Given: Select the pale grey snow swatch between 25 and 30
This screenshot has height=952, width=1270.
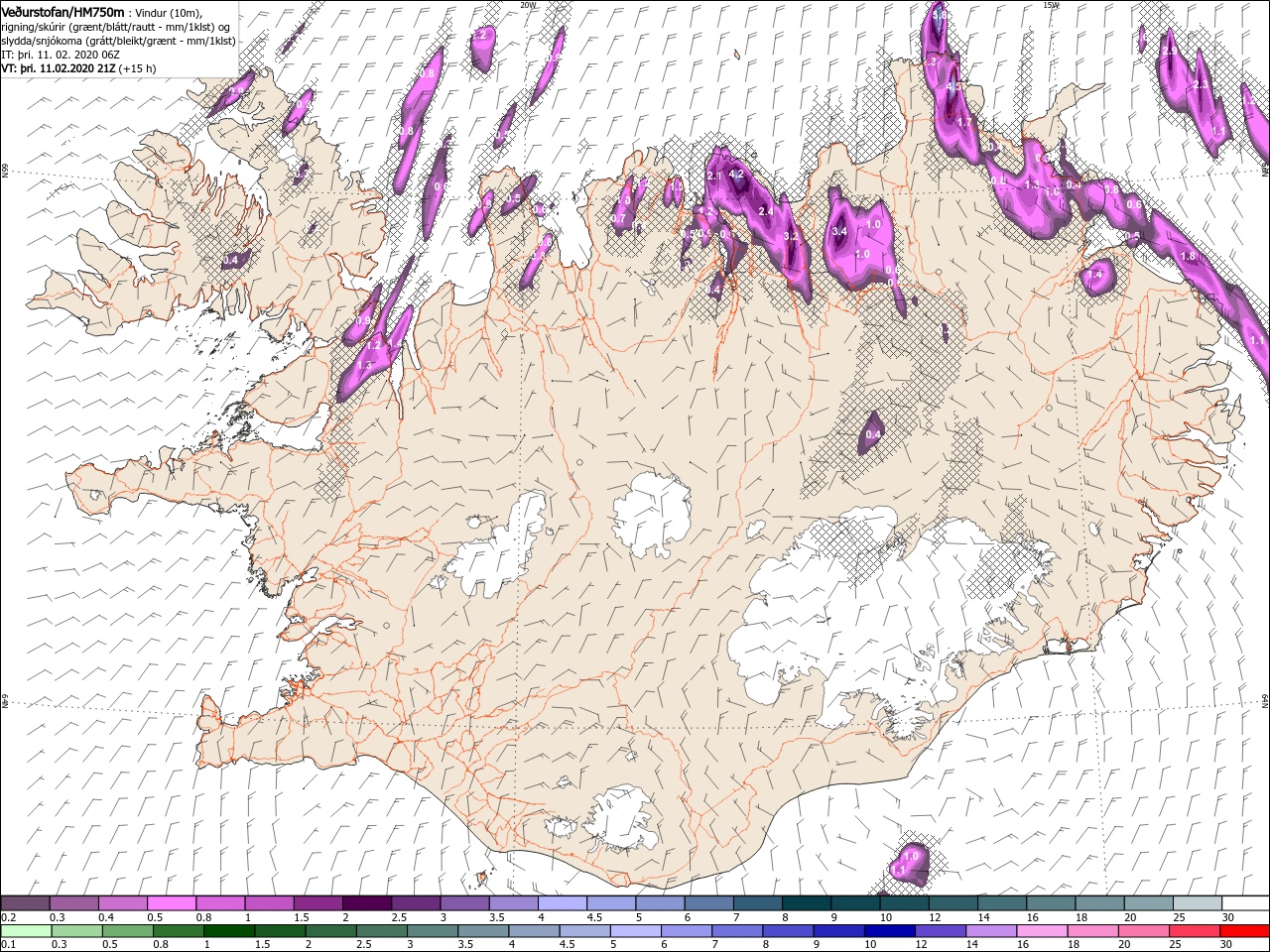Looking at the screenshot, I should click(x=1197, y=903).
